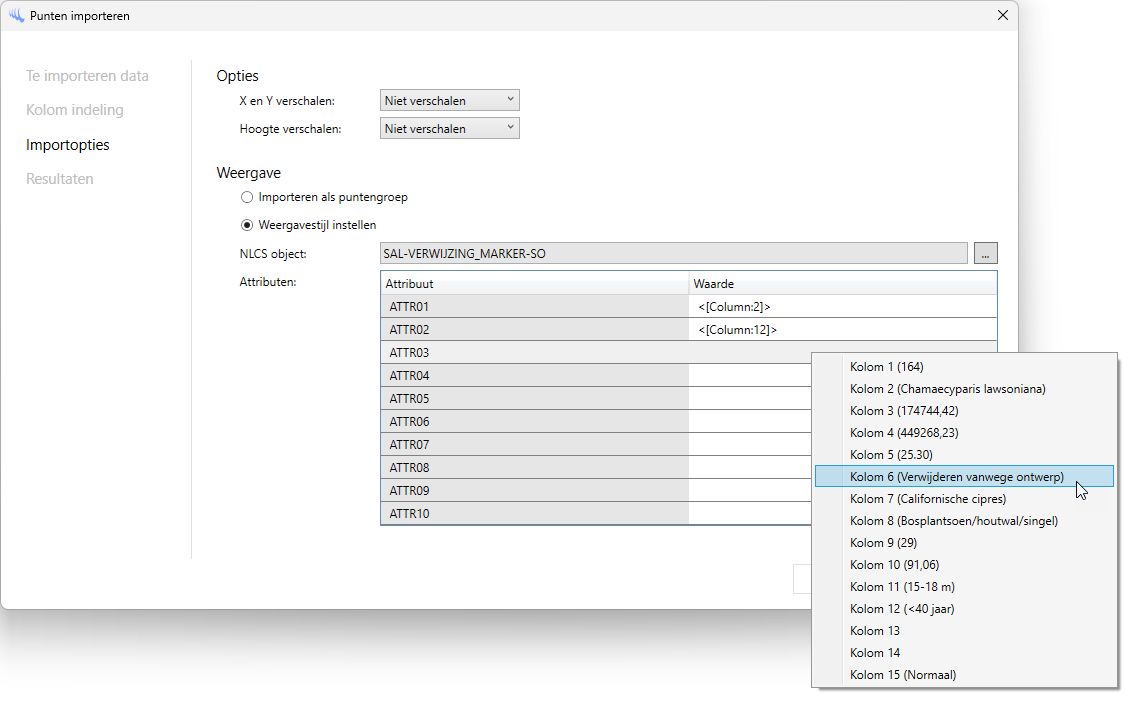Screen dimensions: 1133x703
Task: Select Weergavestijl instellen radio option
Action: pos(247,225)
